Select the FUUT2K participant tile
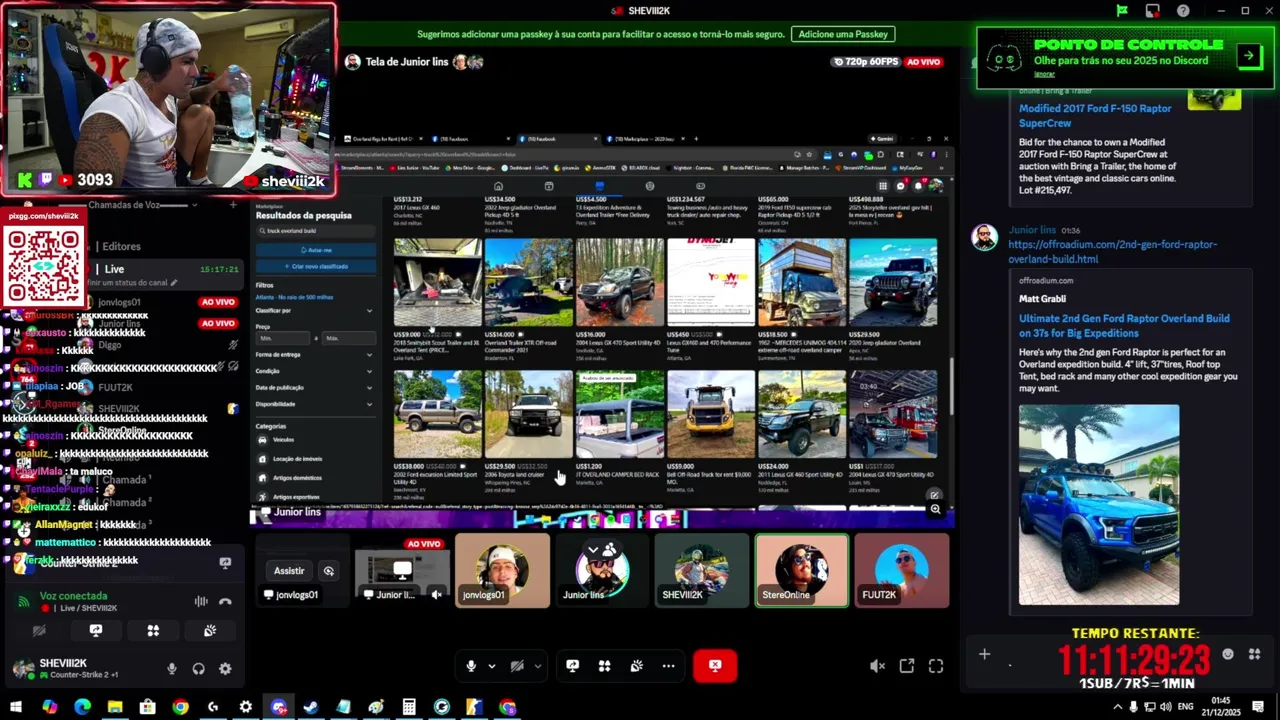Image resolution: width=1280 pixels, height=720 pixels. pos(902,571)
